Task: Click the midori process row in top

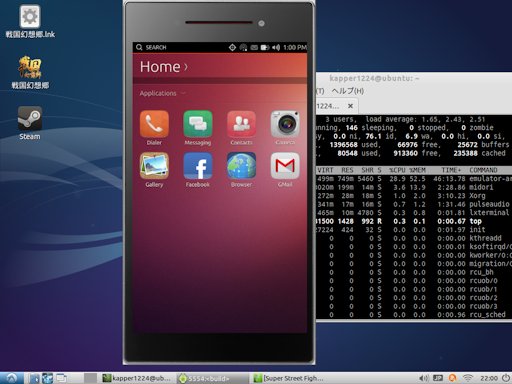Action: tap(414, 187)
